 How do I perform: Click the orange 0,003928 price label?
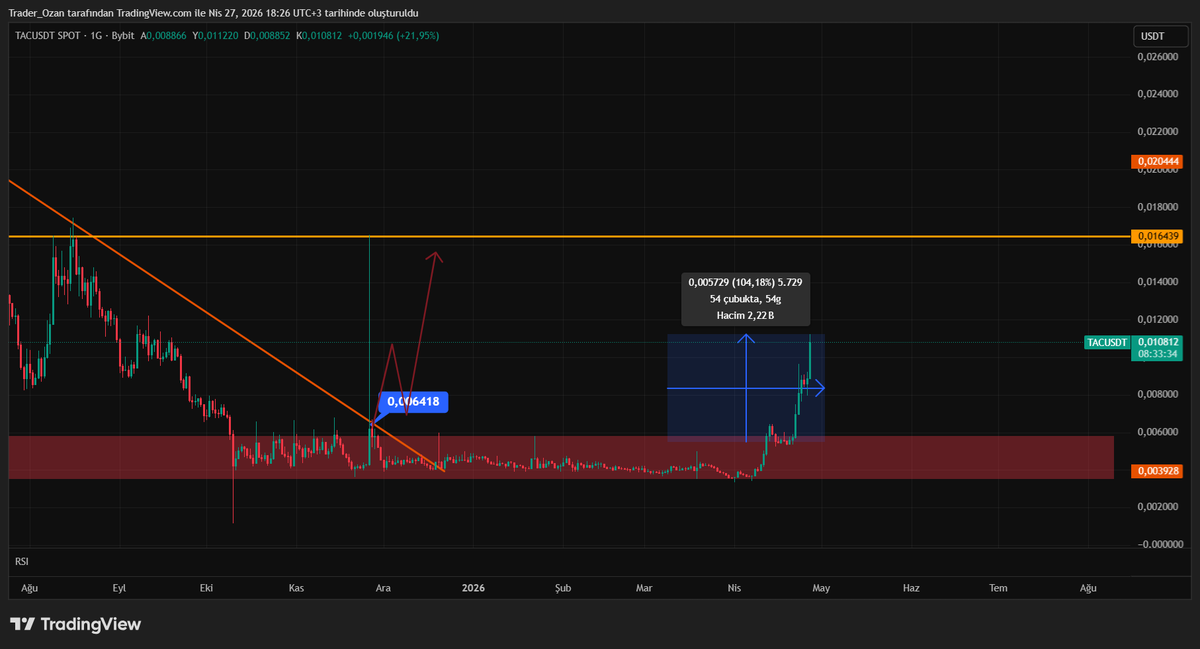tap(1156, 469)
